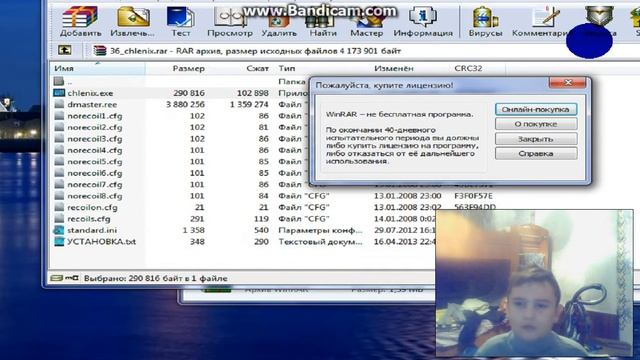Click the disk icon in status bar
Screen dimensions: 640x360
coord(56,278)
